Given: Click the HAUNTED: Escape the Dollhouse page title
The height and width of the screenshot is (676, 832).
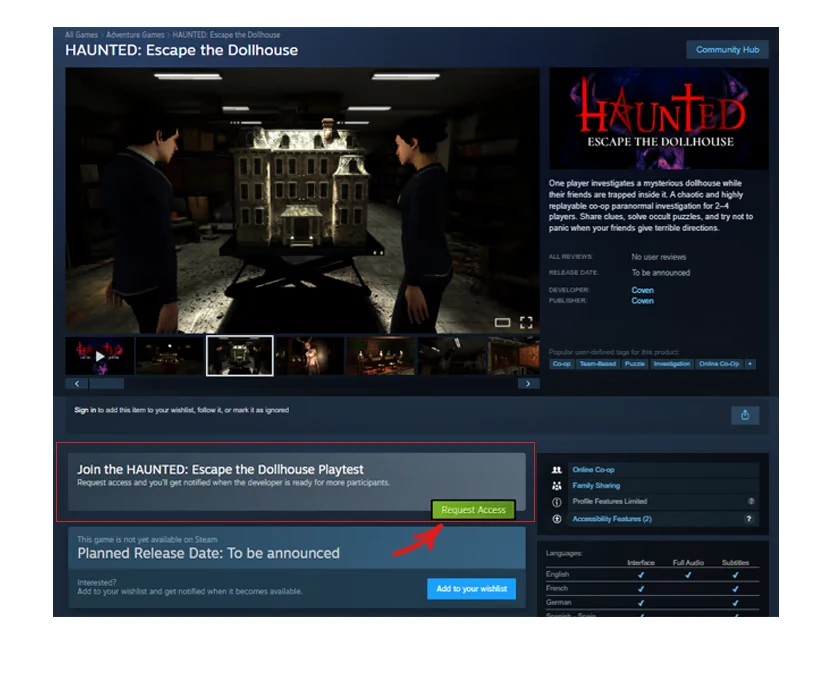Looking at the screenshot, I should [x=181, y=50].
